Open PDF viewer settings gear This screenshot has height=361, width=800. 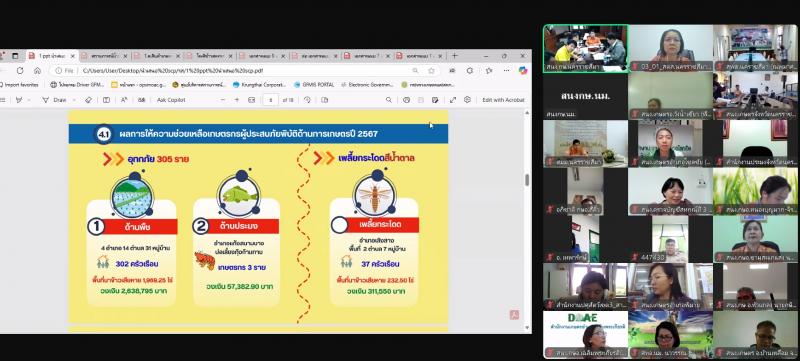tap(467, 100)
